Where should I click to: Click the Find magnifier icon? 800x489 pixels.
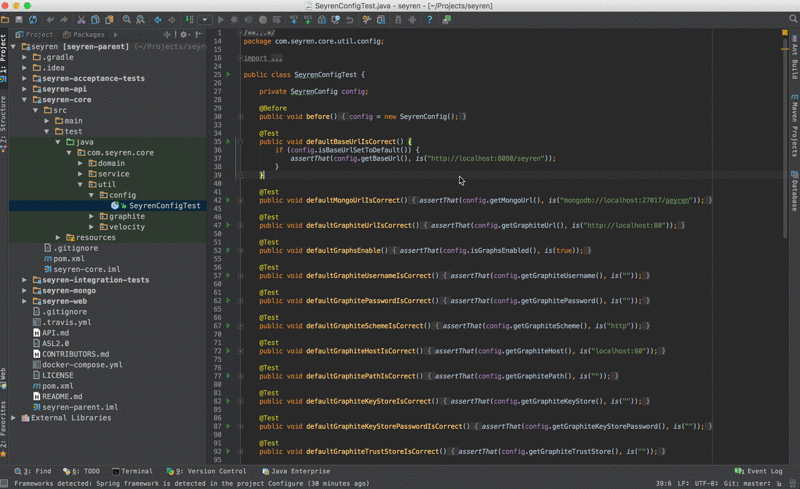click(x=127, y=20)
